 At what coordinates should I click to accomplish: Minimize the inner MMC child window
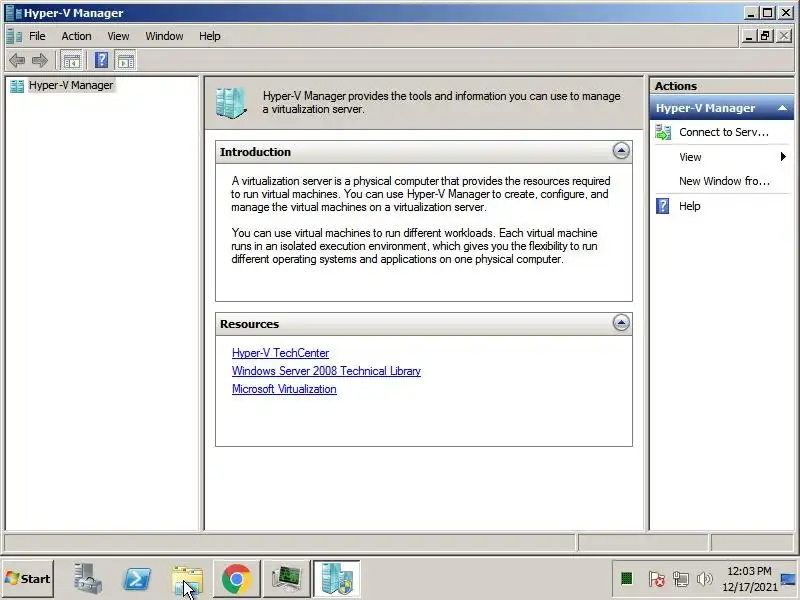click(x=749, y=36)
